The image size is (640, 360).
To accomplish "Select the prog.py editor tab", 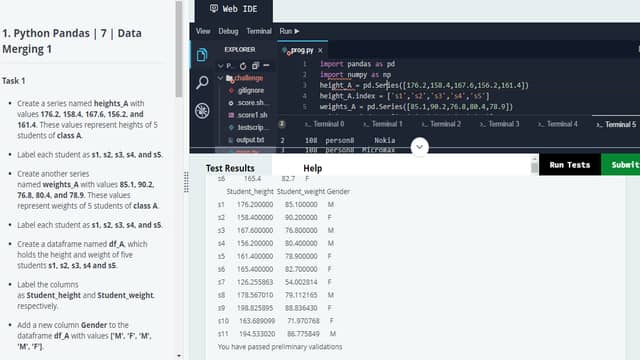I will pyautogui.click(x=302, y=50).
